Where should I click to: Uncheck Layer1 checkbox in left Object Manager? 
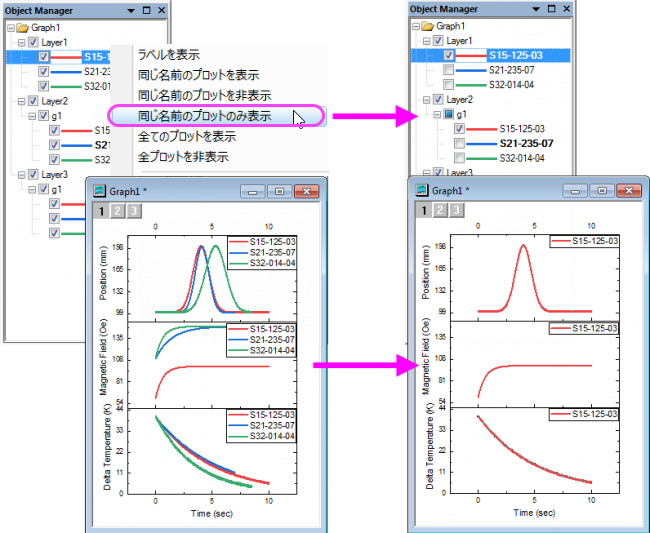tap(33, 42)
